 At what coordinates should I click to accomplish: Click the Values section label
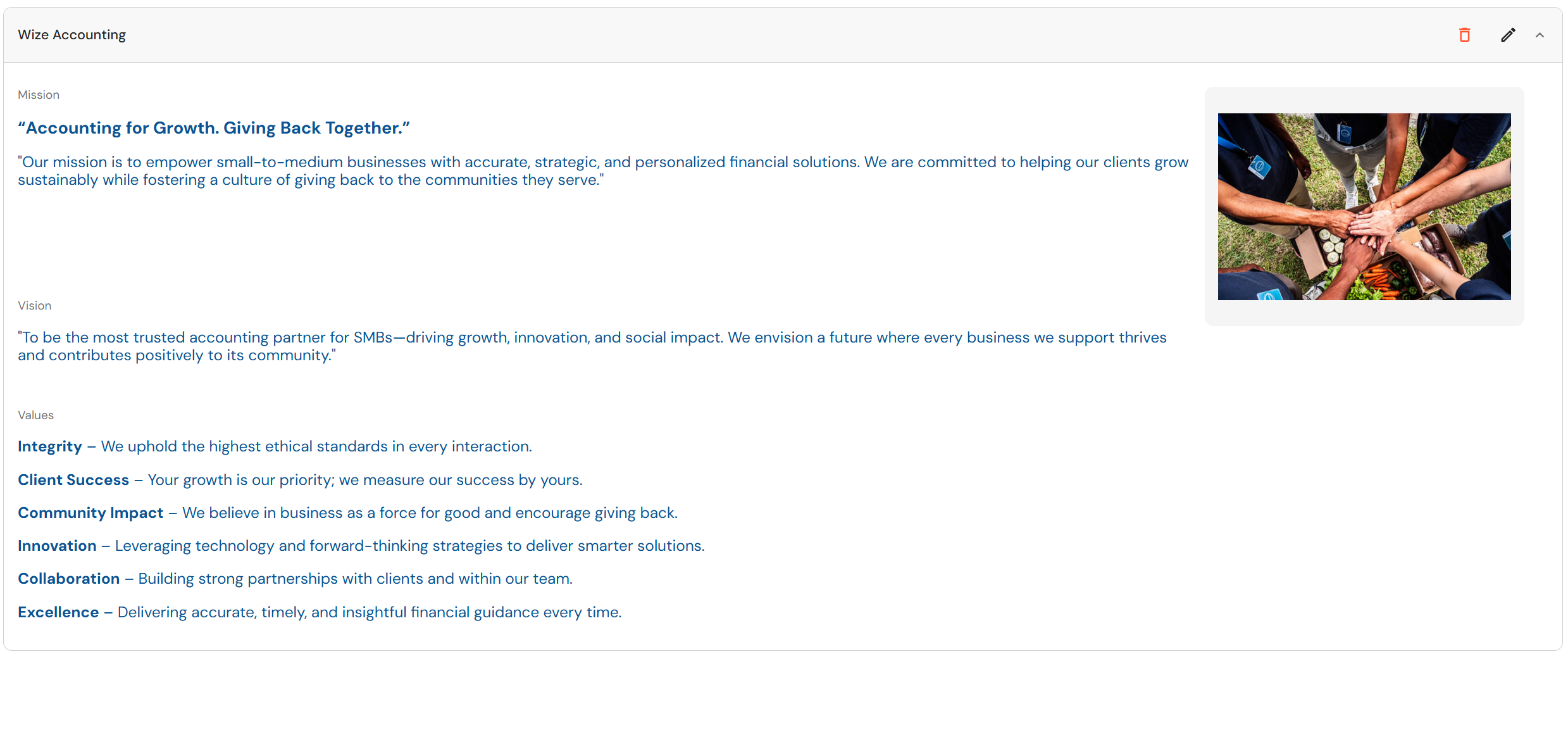[x=36, y=415]
